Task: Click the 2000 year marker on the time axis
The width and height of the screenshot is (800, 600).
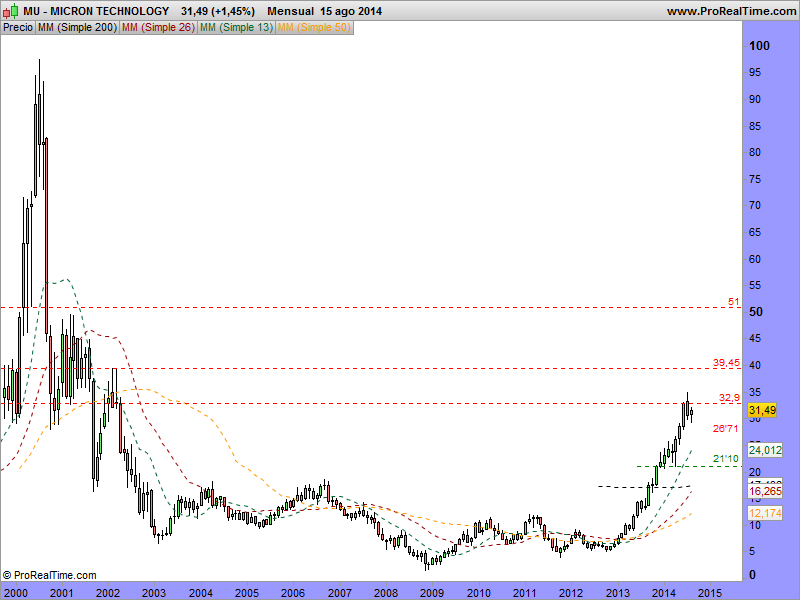Action: [15, 593]
